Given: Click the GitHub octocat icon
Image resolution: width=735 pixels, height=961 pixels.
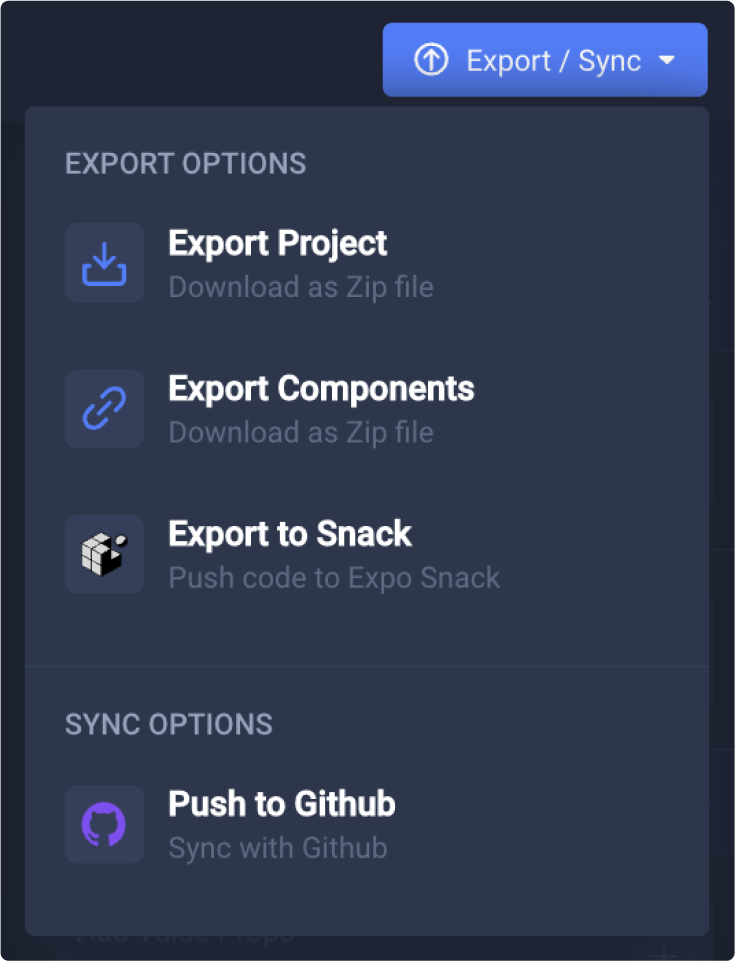Looking at the screenshot, I should pyautogui.click(x=104, y=825).
